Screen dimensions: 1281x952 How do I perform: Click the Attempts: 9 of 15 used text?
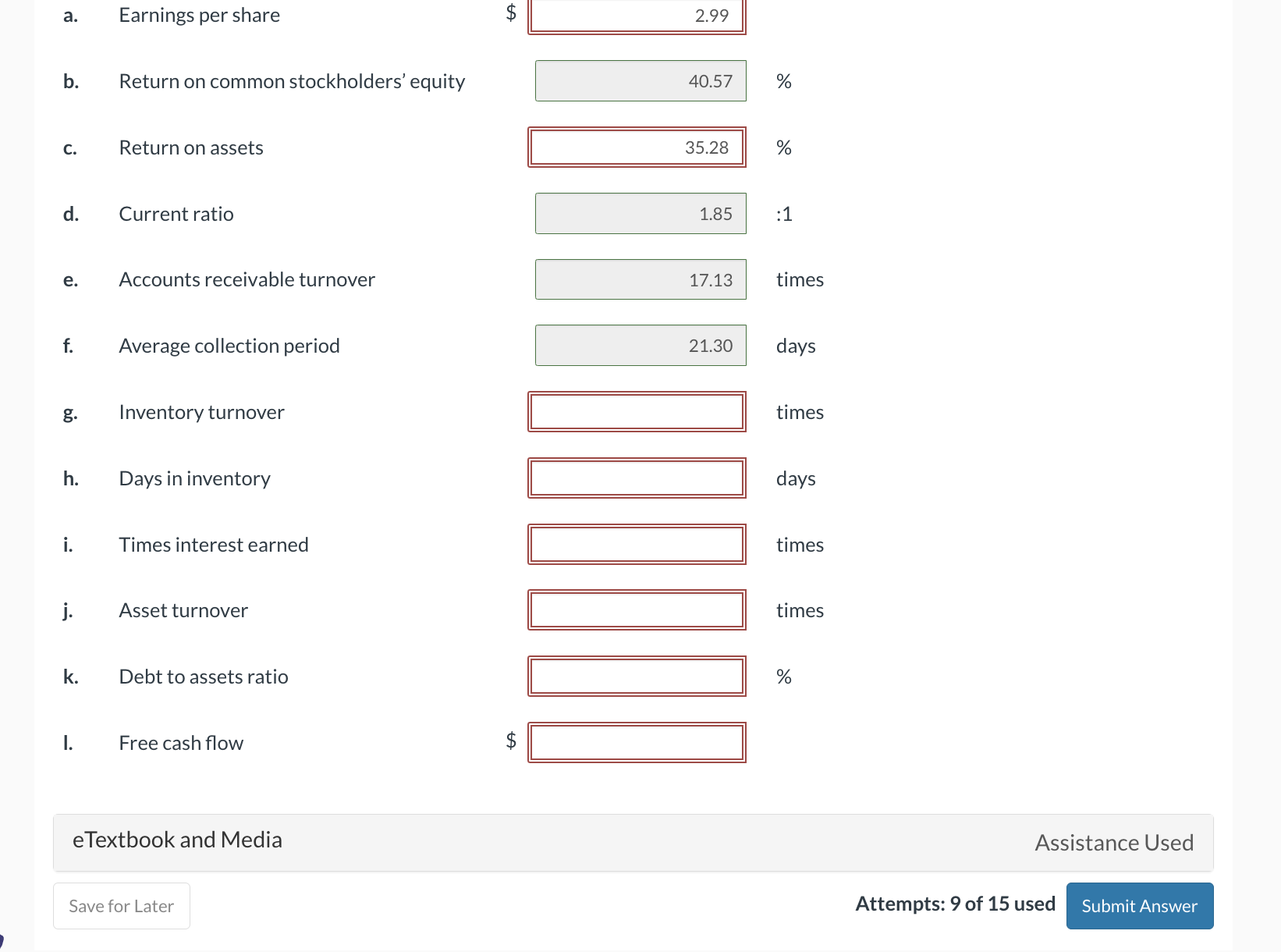point(955,904)
